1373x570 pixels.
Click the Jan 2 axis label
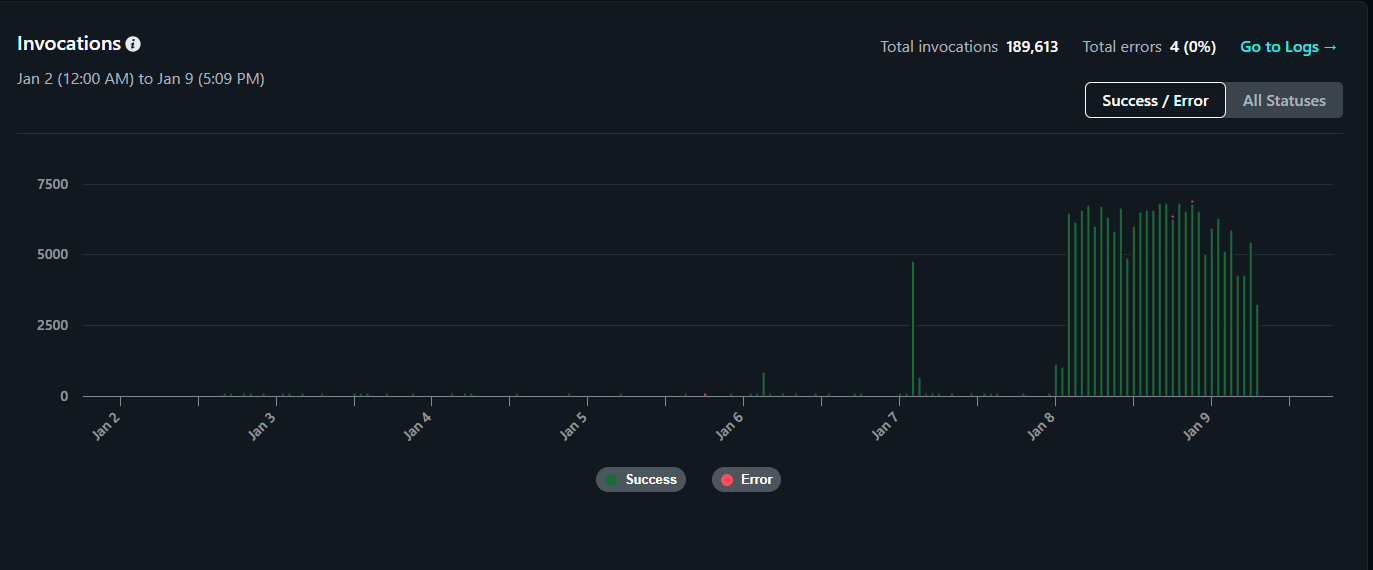[105, 427]
